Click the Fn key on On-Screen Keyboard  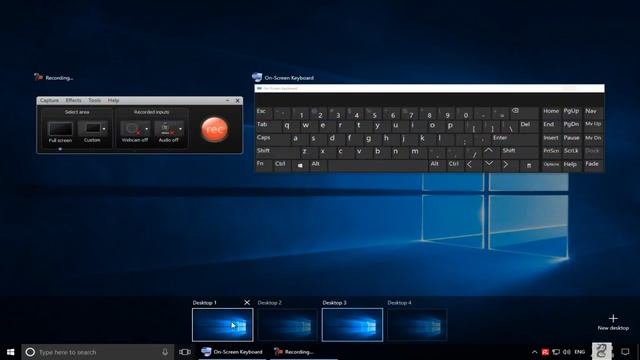coord(264,165)
